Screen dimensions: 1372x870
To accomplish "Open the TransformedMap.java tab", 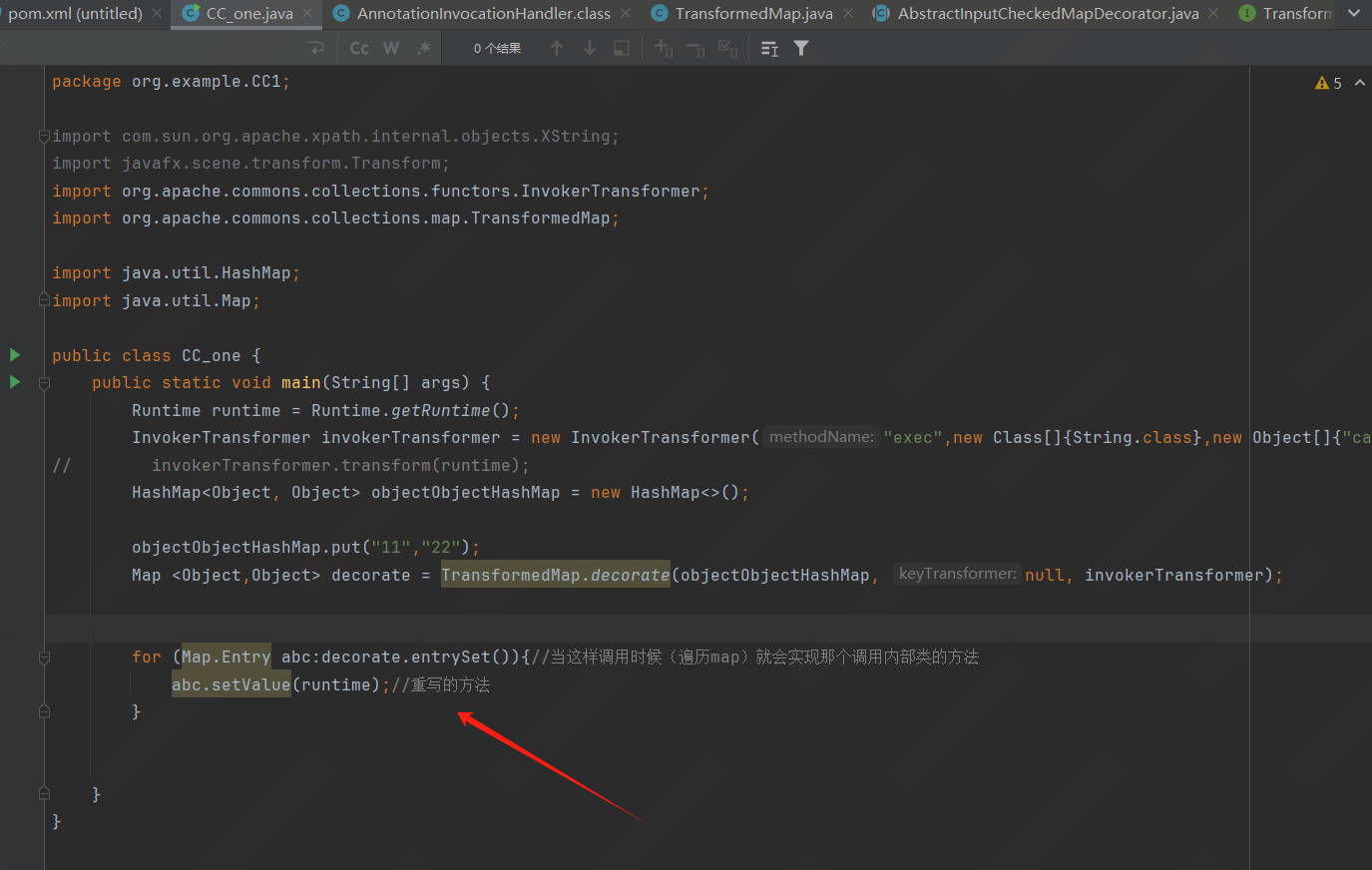I will (x=753, y=14).
